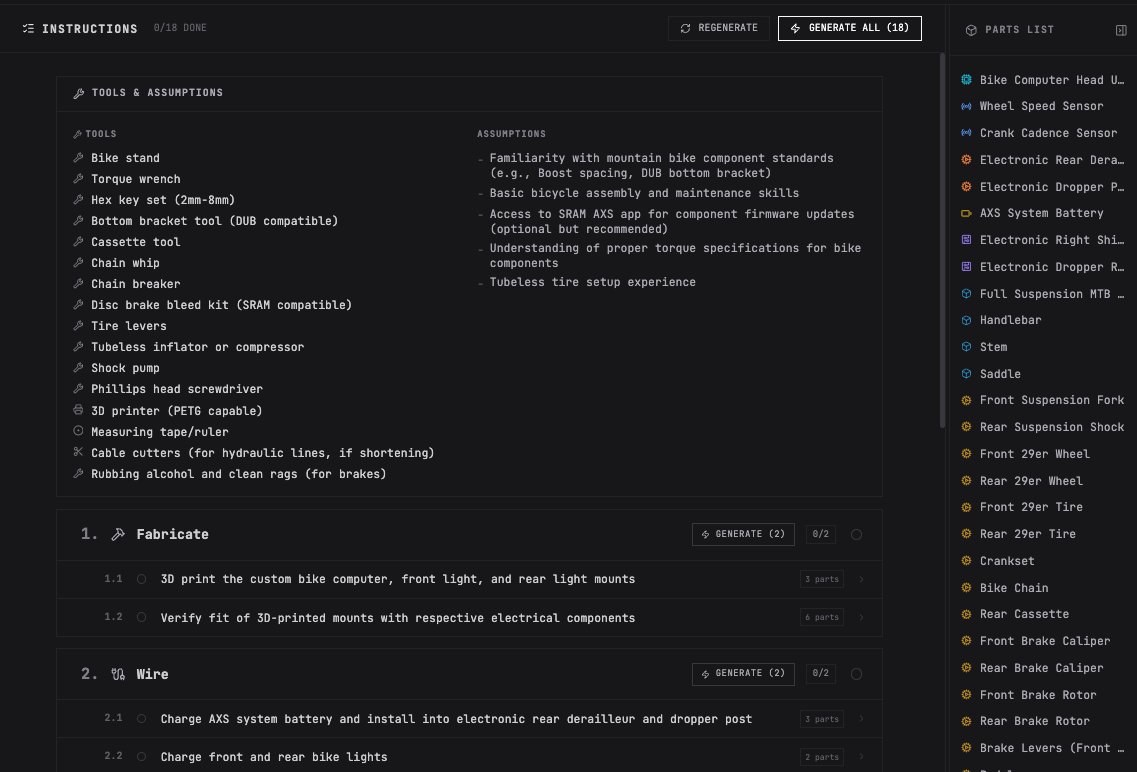Click the instructions panel vertical scrollbar
This screenshot has width=1137, height=772.
coord(941,250)
